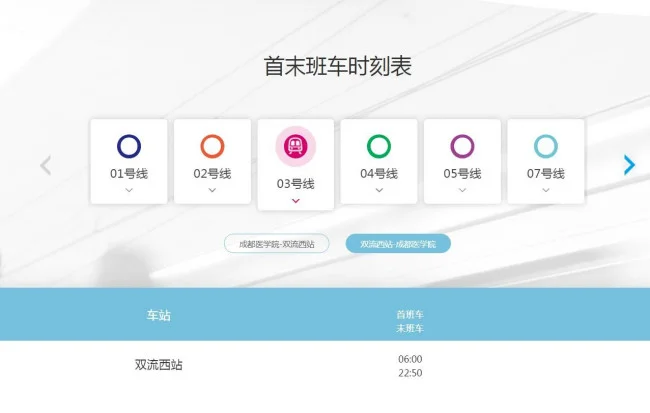Image resolution: width=650 pixels, height=413 pixels.
Task: Click the 车站 column header
Action: (158, 315)
